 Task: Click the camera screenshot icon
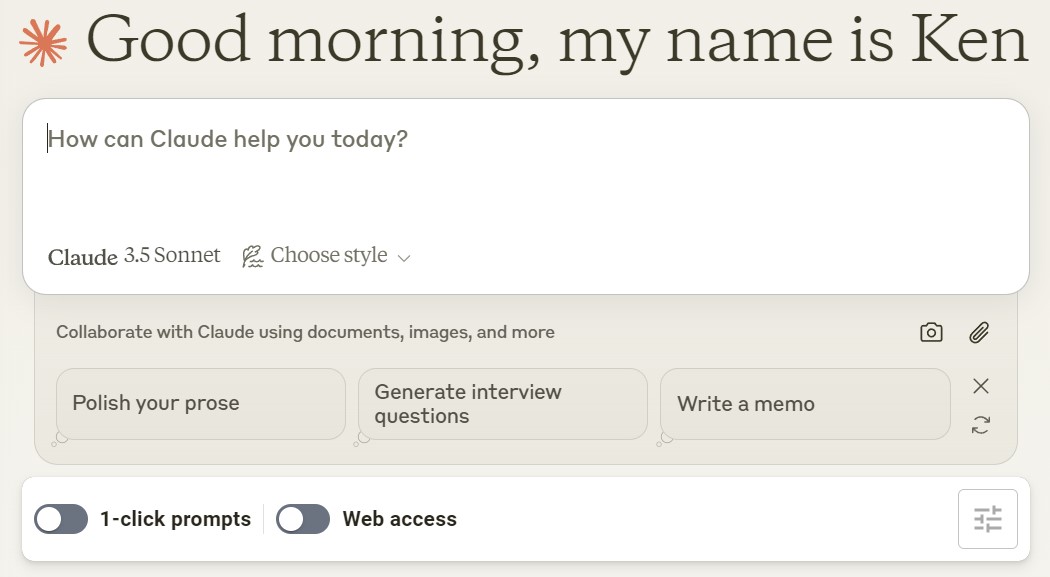931,333
